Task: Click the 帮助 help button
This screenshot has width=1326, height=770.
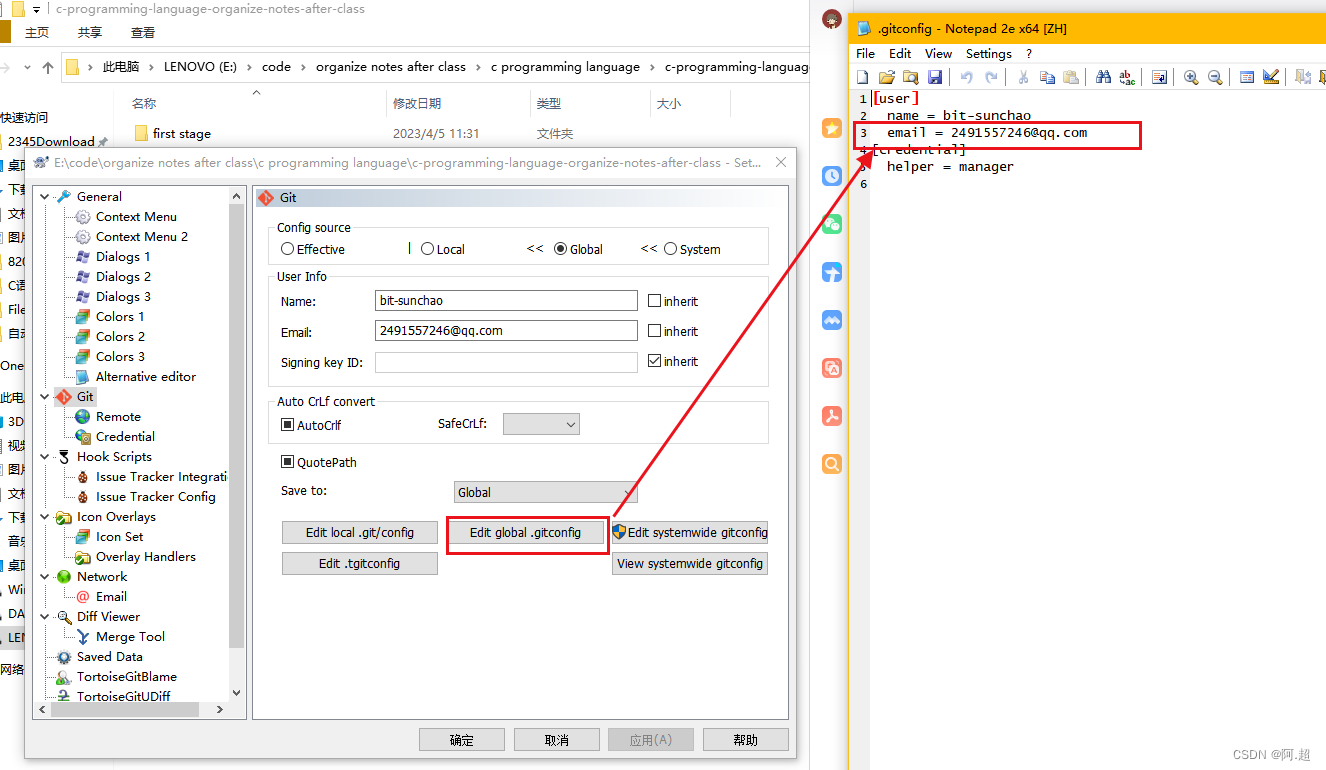Action: (x=746, y=740)
